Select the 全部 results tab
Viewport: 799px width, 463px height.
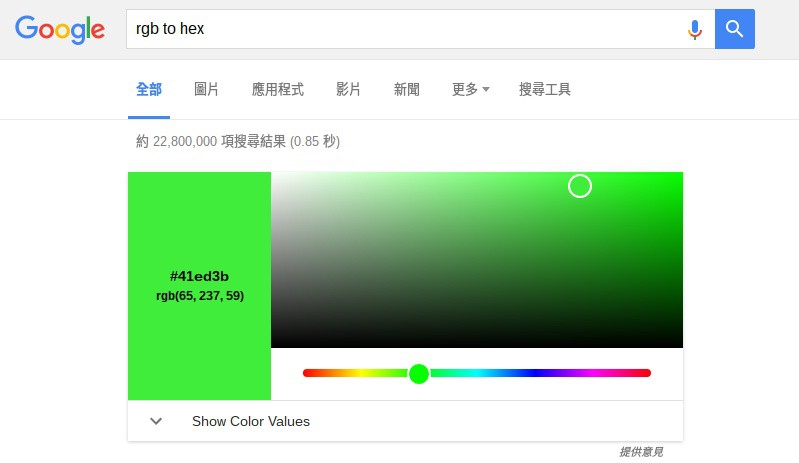coord(149,89)
